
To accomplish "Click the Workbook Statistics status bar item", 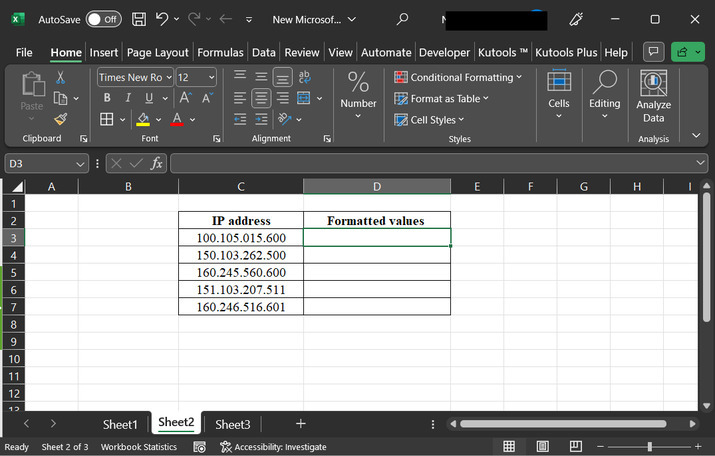I will [x=139, y=447].
